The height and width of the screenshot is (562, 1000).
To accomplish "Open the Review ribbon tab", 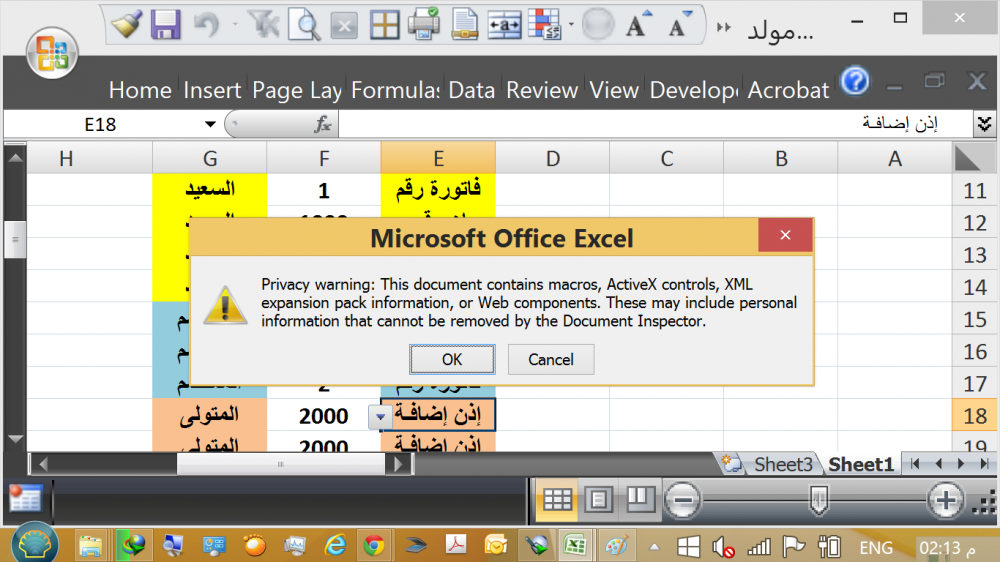I will click(542, 90).
